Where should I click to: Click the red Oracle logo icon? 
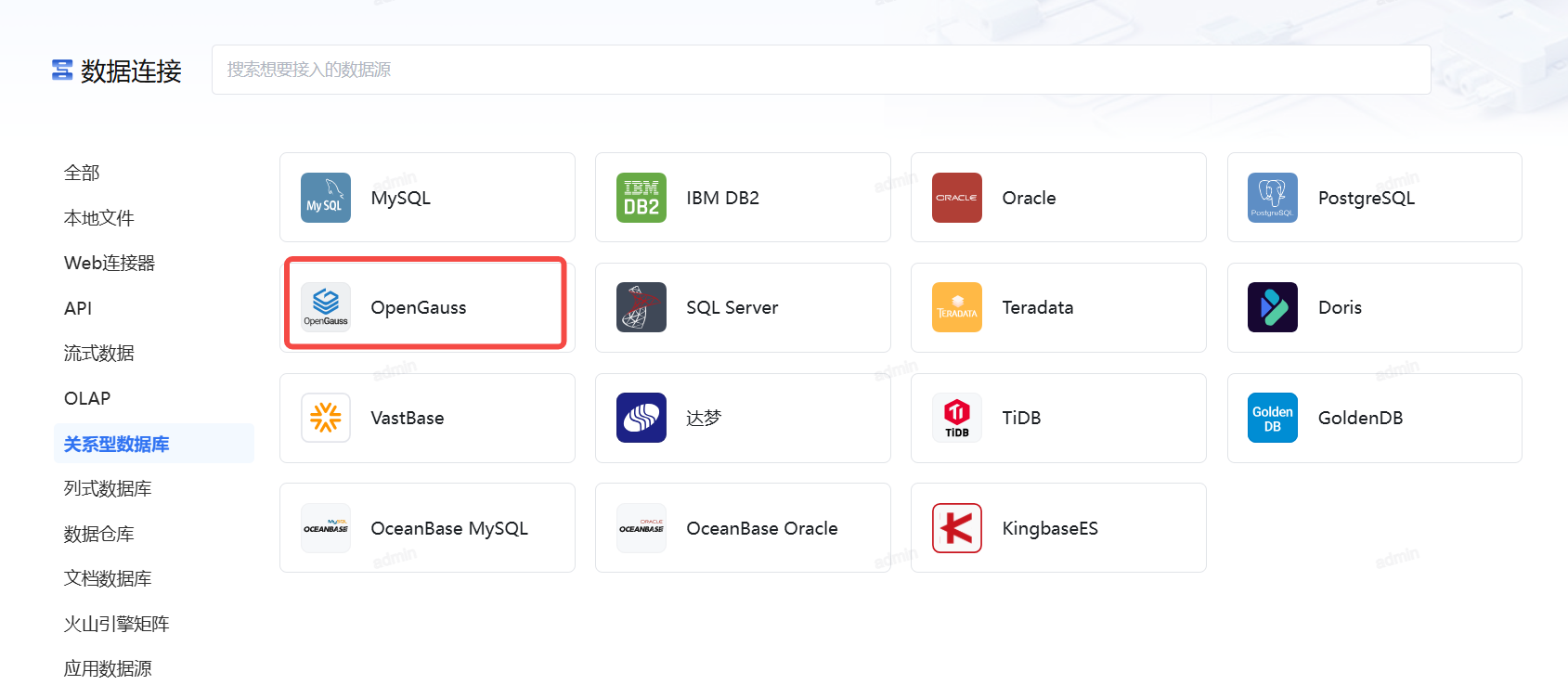pyautogui.click(x=957, y=198)
